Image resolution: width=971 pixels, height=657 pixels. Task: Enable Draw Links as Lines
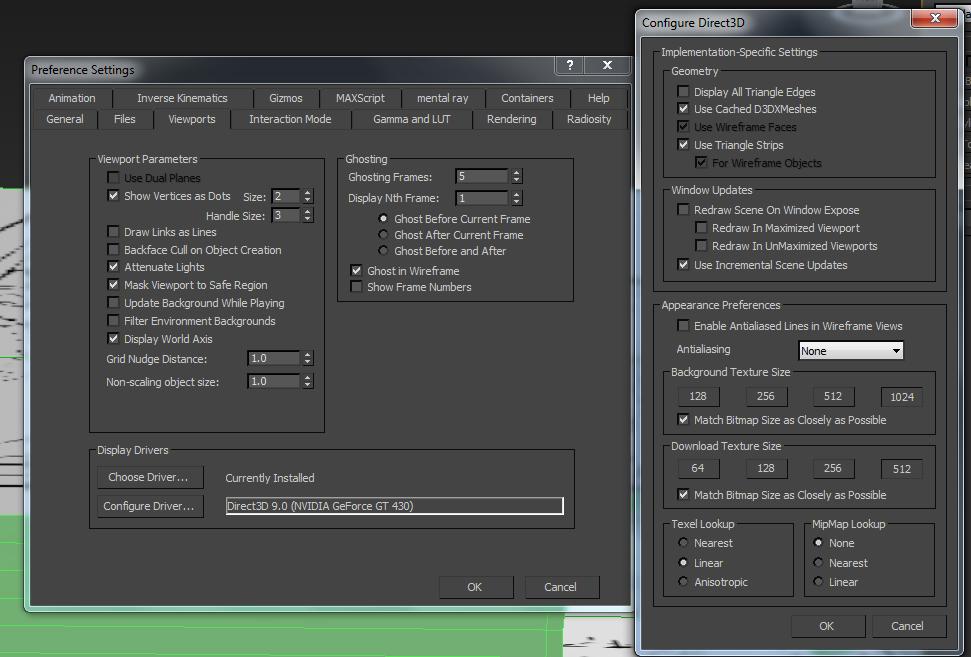pyautogui.click(x=113, y=232)
